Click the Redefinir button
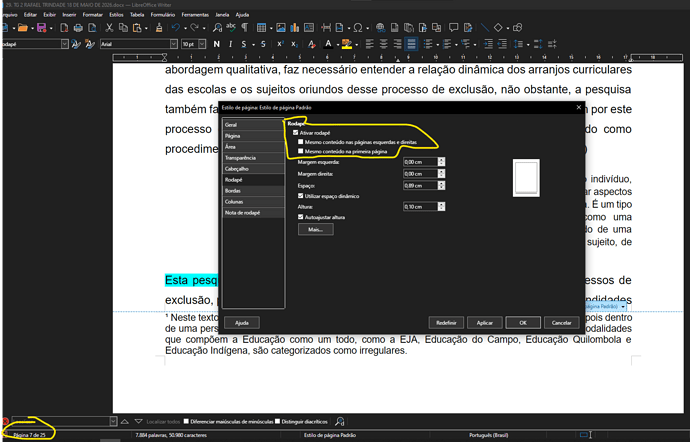This screenshot has width=690, height=442. tap(446, 323)
